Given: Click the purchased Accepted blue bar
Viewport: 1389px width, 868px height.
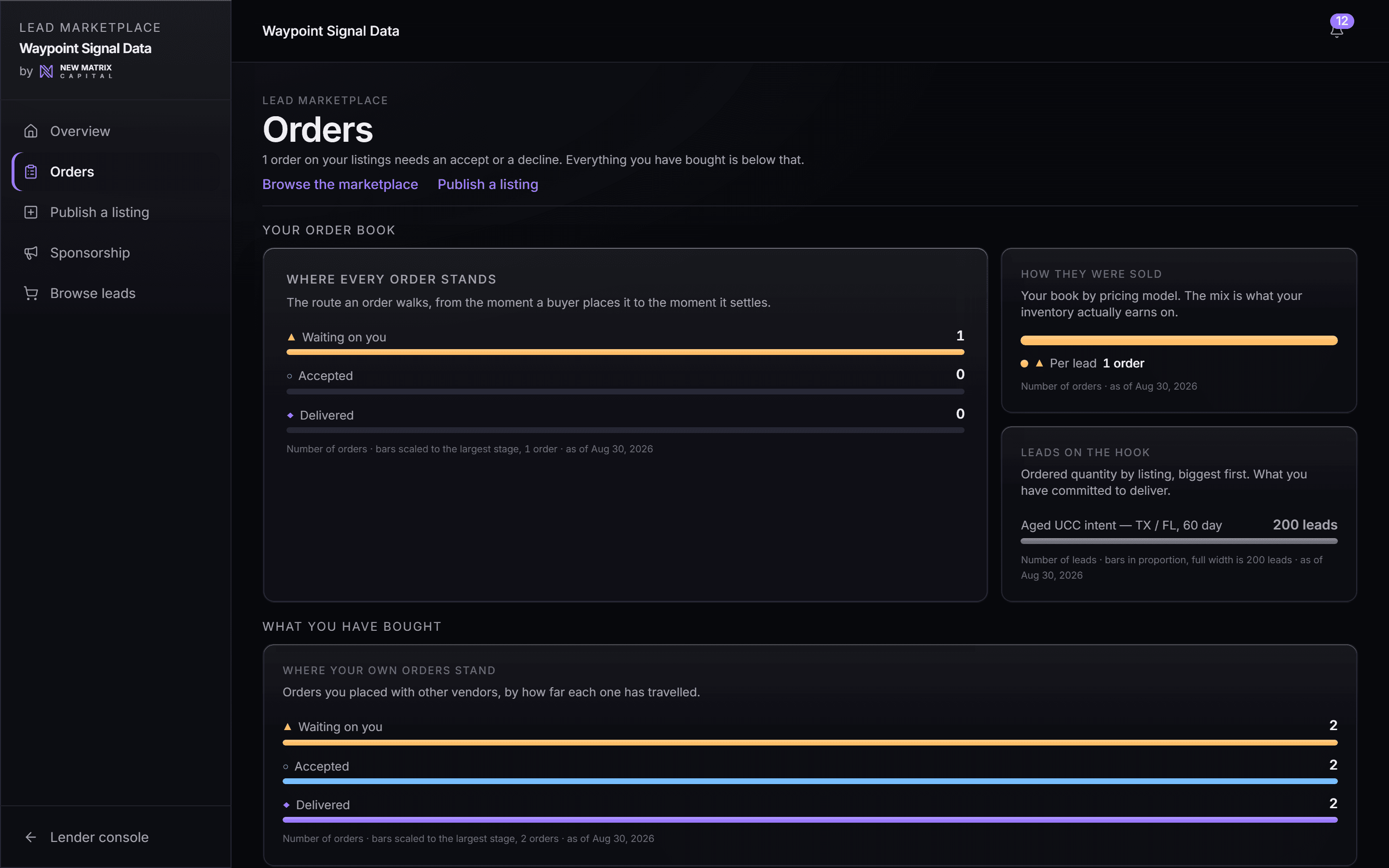Looking at the screenshot, I should tap(810, 781).
